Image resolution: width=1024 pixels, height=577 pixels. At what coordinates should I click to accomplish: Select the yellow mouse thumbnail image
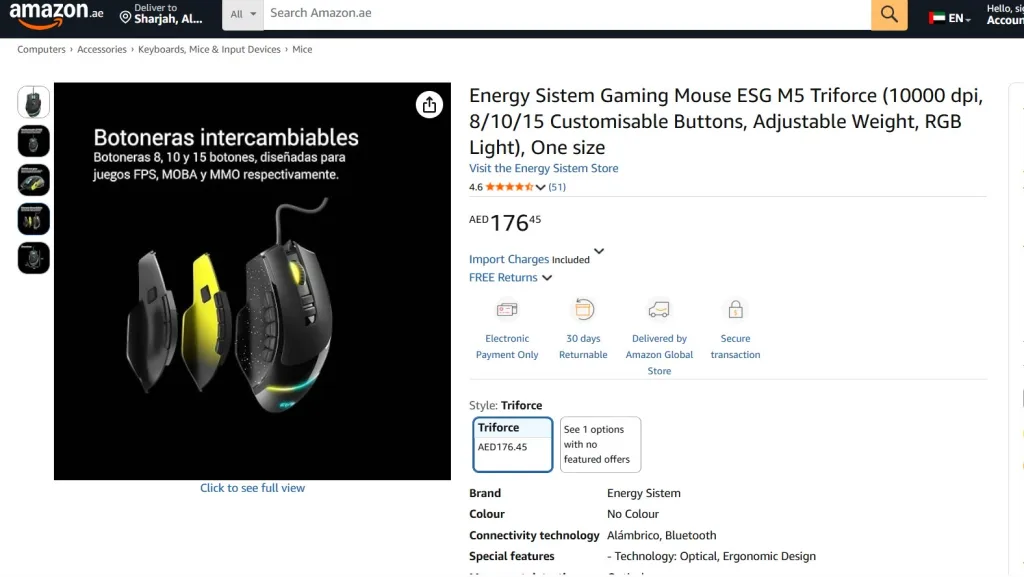point(33,180)
